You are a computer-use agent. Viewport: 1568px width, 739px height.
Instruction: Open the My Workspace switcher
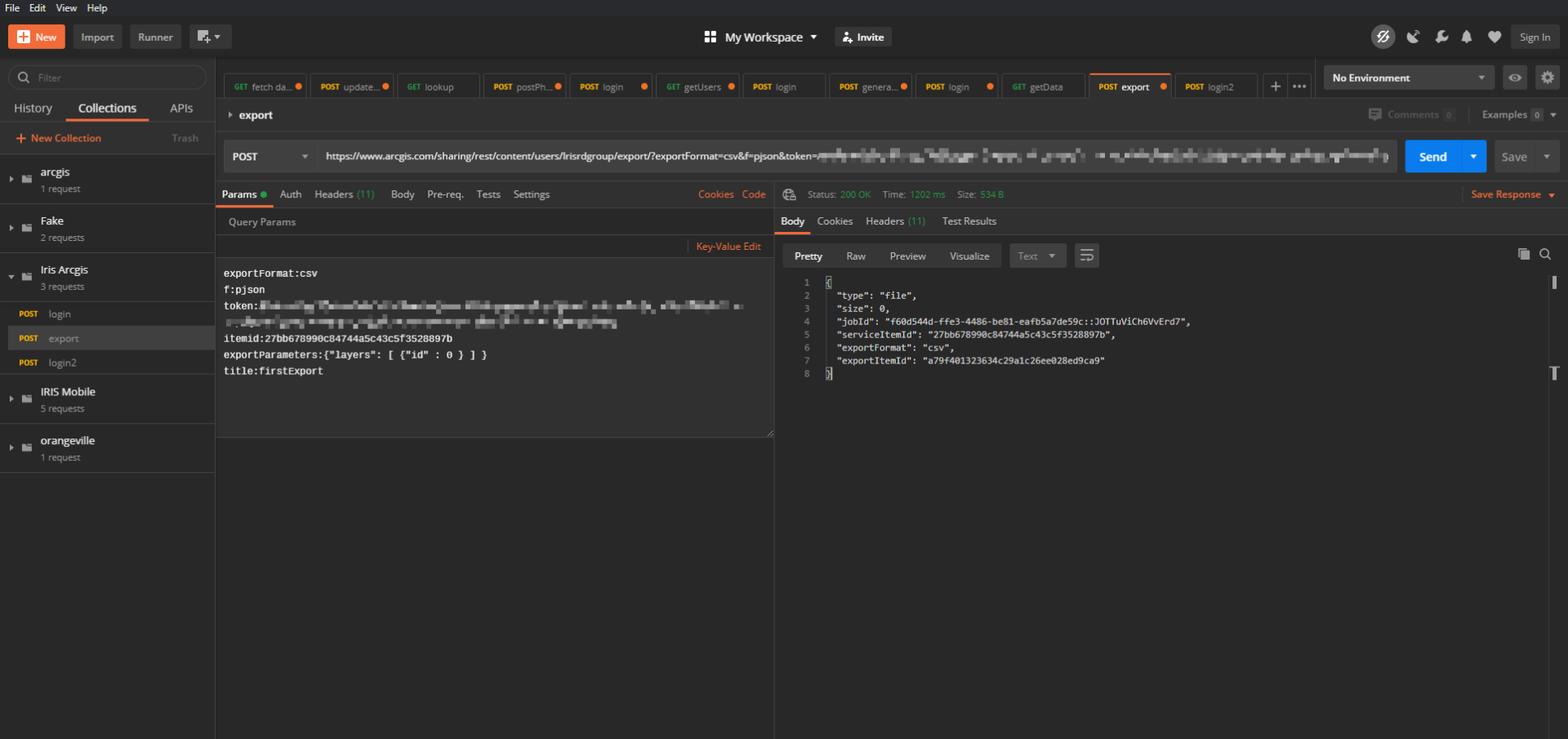[x=760, y=37]
